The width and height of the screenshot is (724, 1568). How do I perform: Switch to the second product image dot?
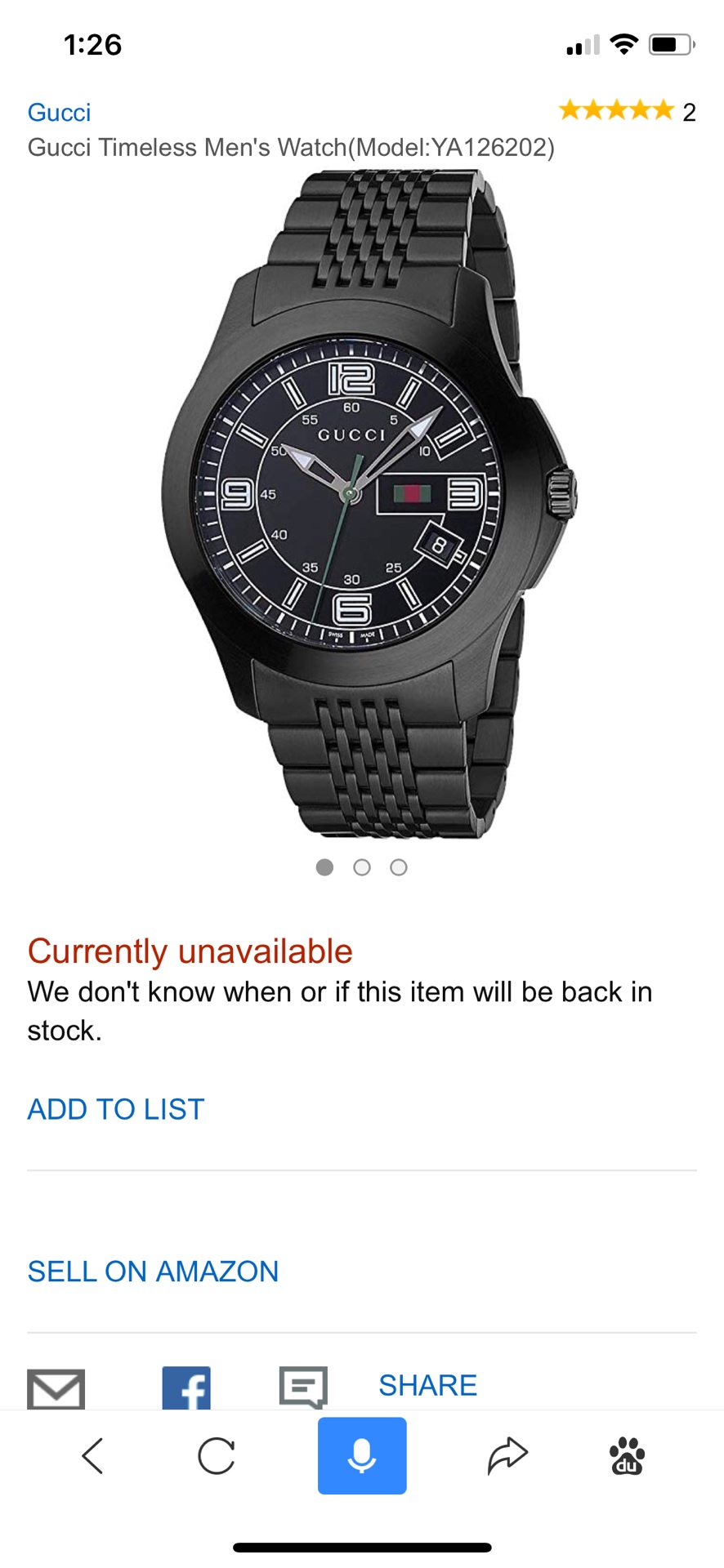tap(362, 867)
